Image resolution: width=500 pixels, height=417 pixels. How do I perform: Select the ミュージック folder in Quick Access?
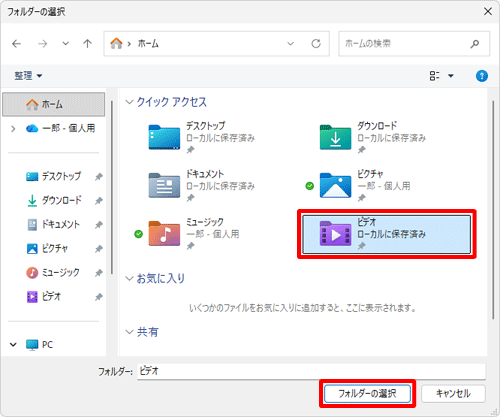[194, 234]
